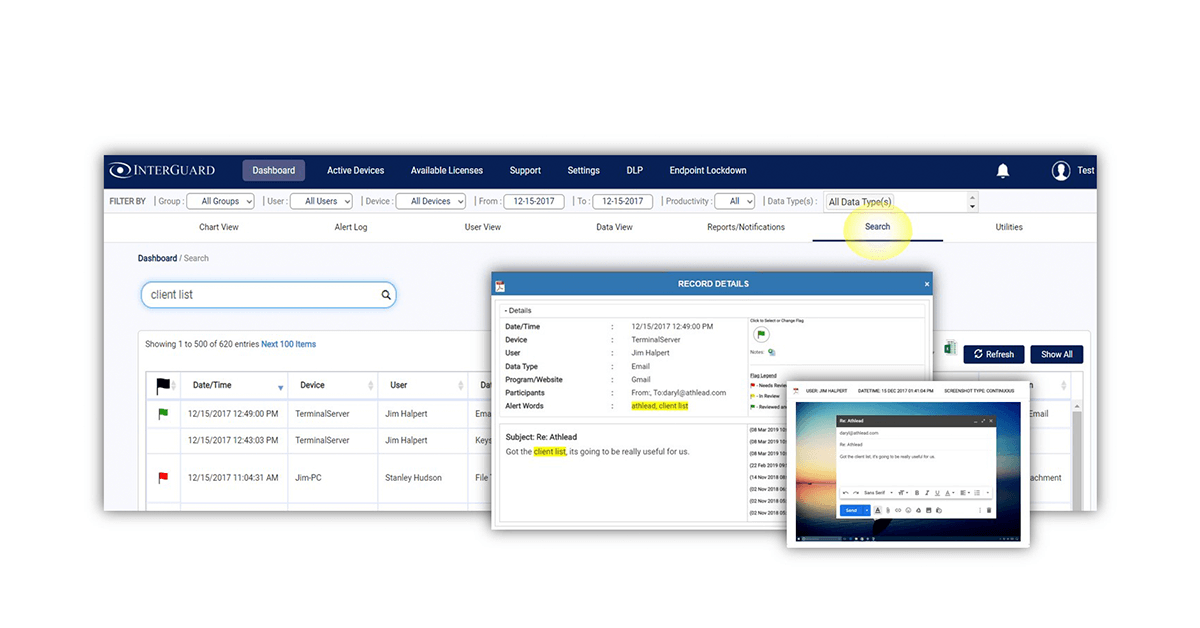Close the Record Details dialog
Image resolution: width=1200 pixels, height=628 pixels.
927,284
